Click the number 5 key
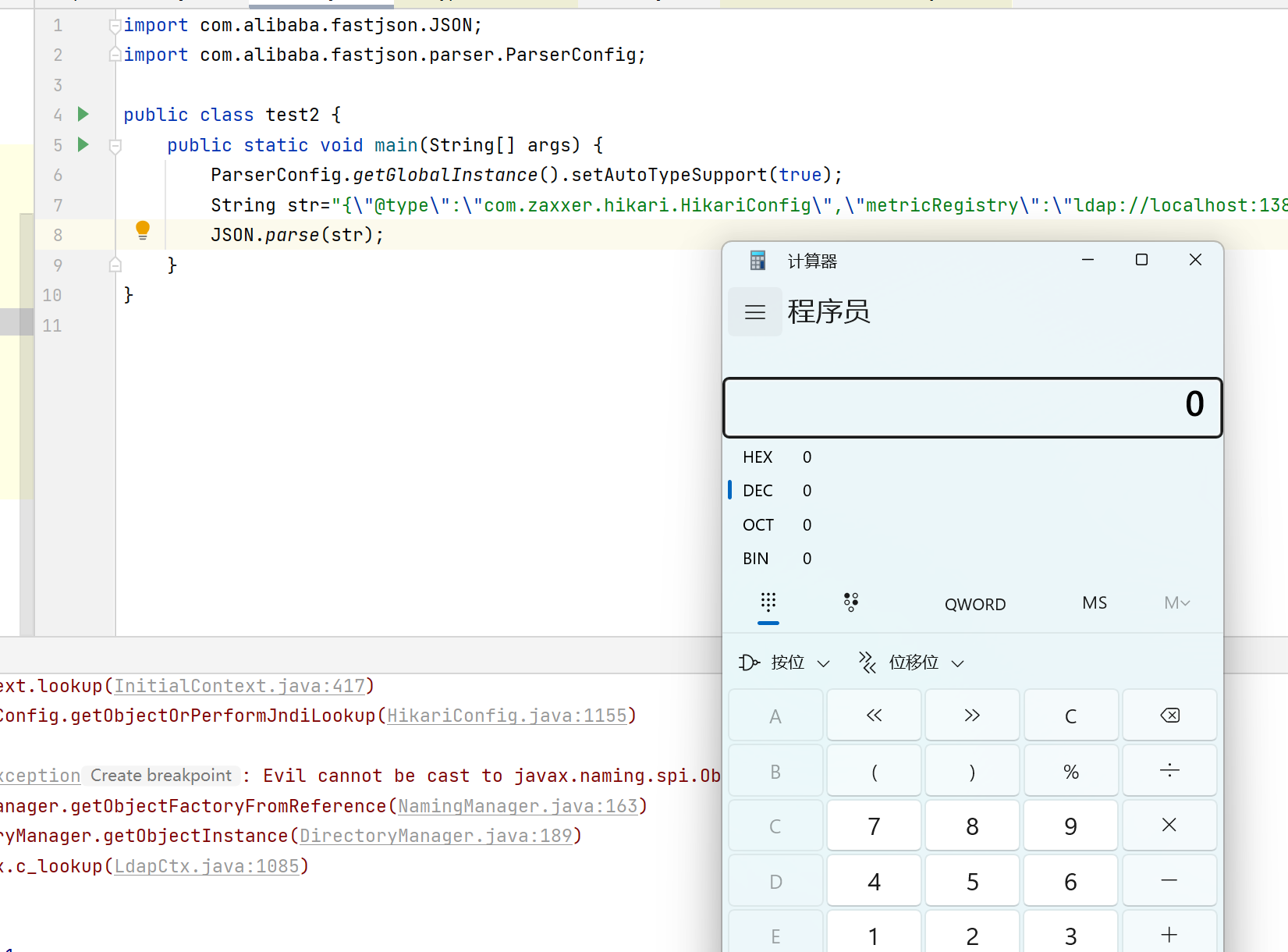This screenshot has width=1288, height=952. point(972,881)
